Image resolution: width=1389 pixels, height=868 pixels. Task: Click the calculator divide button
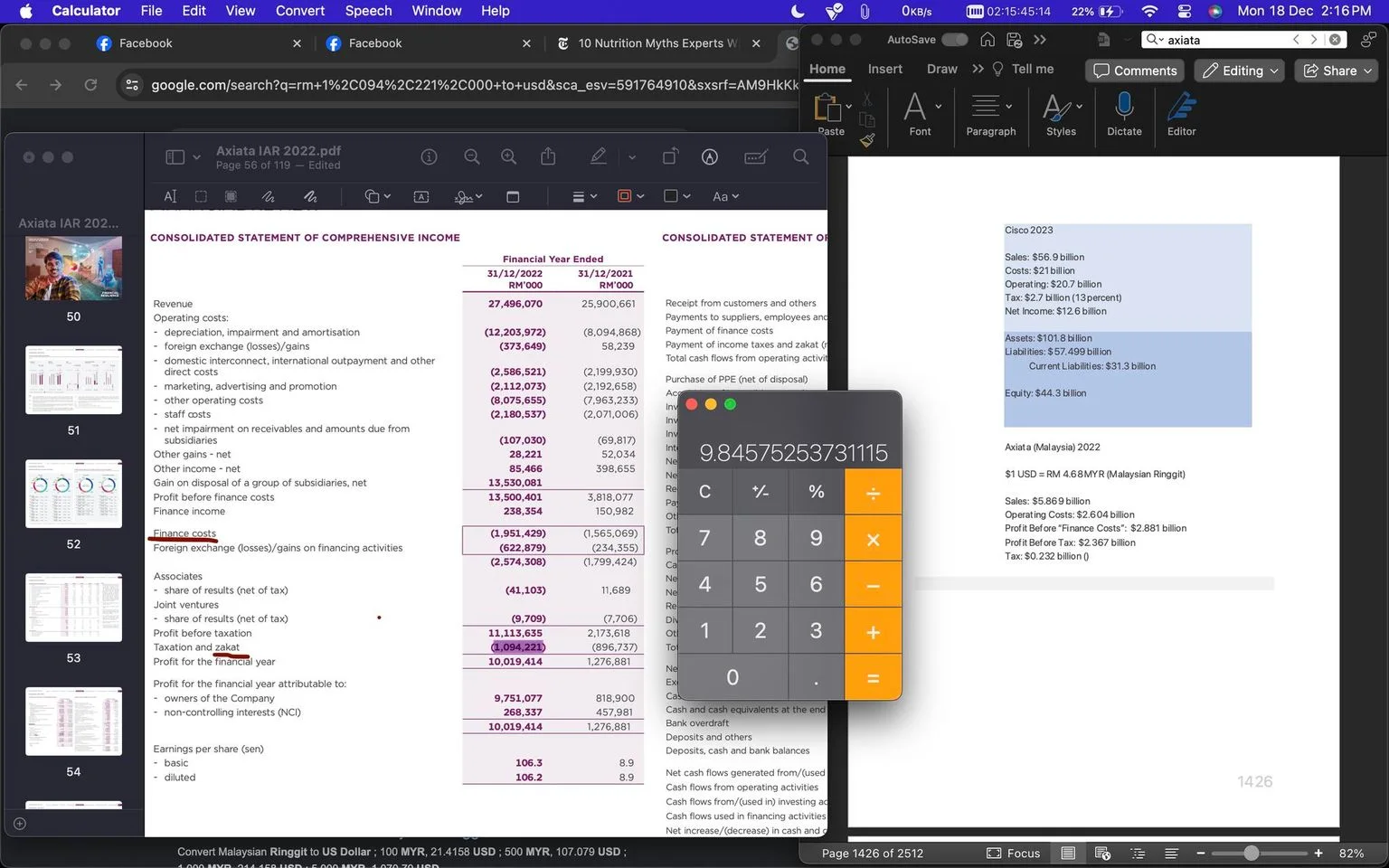coord(873,492)
